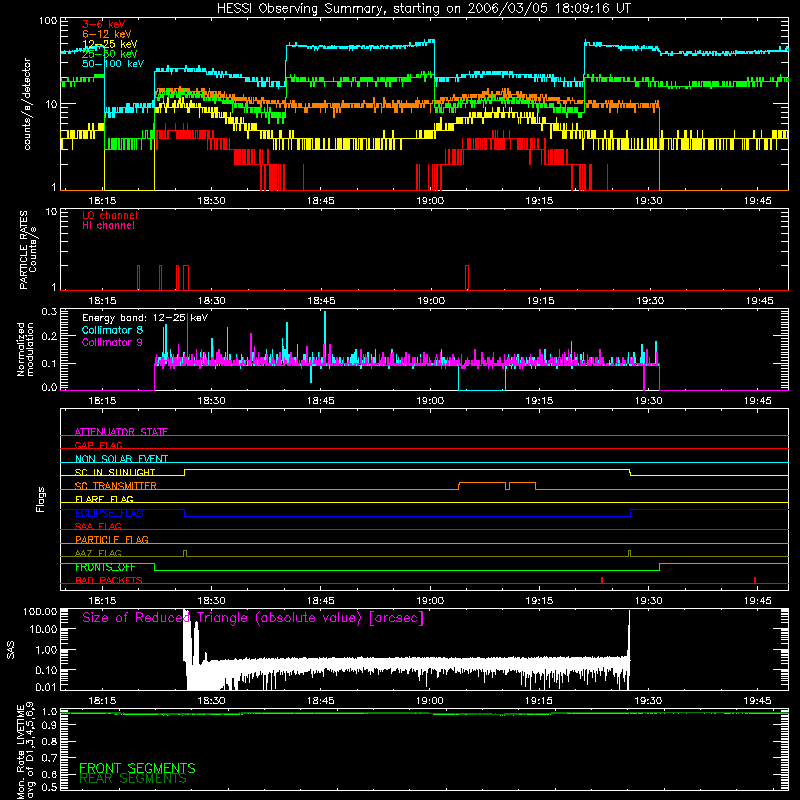Image resolution: width=800 pixels, height=800 pixels.
Task: Click the ECLIPSE_FLAG drop near 18:26
Action: coord(185,513)
